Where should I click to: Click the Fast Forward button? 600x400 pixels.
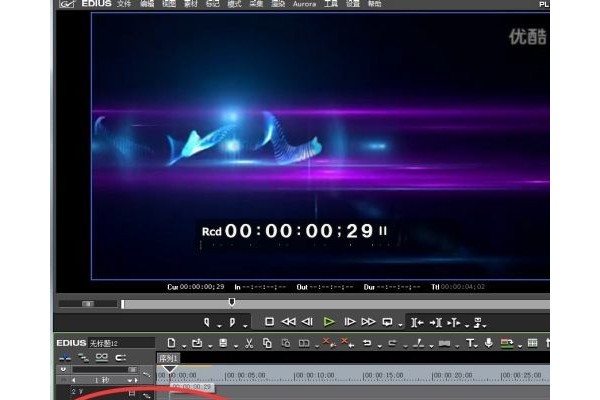(x=368, y=322)
